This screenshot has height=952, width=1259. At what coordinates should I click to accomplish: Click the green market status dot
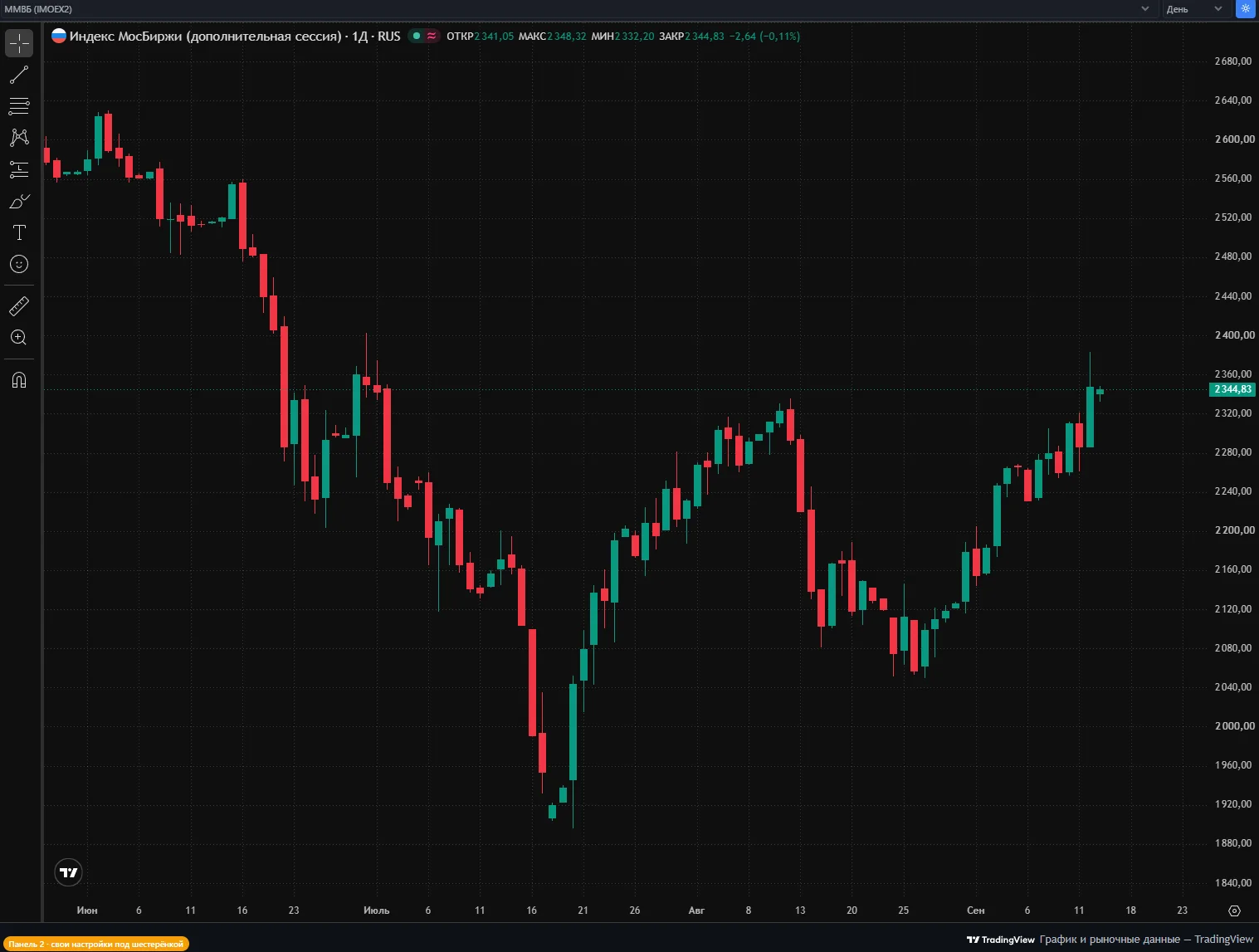(x=417, y=36)
